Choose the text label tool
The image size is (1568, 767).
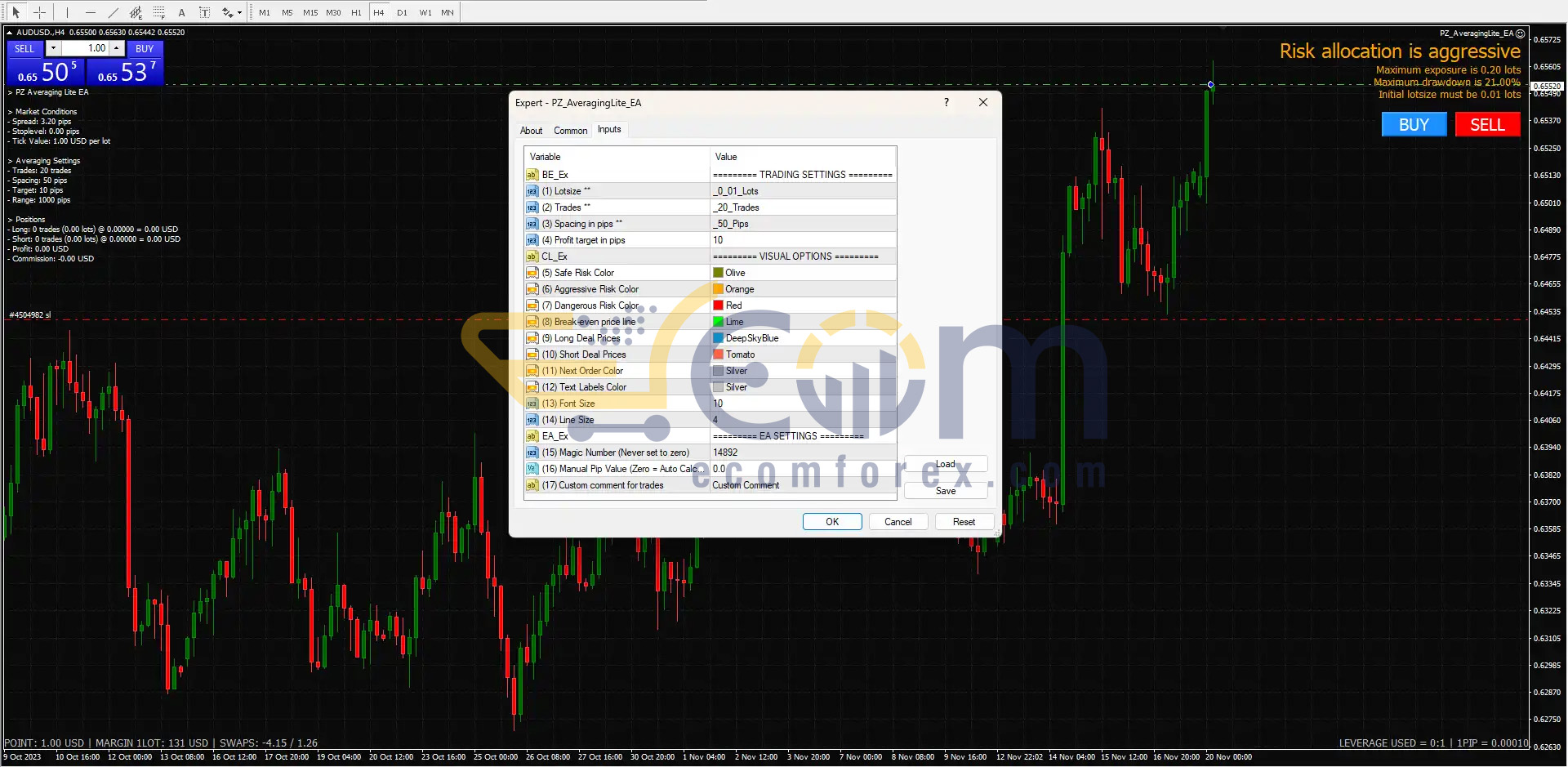point(204,12)
